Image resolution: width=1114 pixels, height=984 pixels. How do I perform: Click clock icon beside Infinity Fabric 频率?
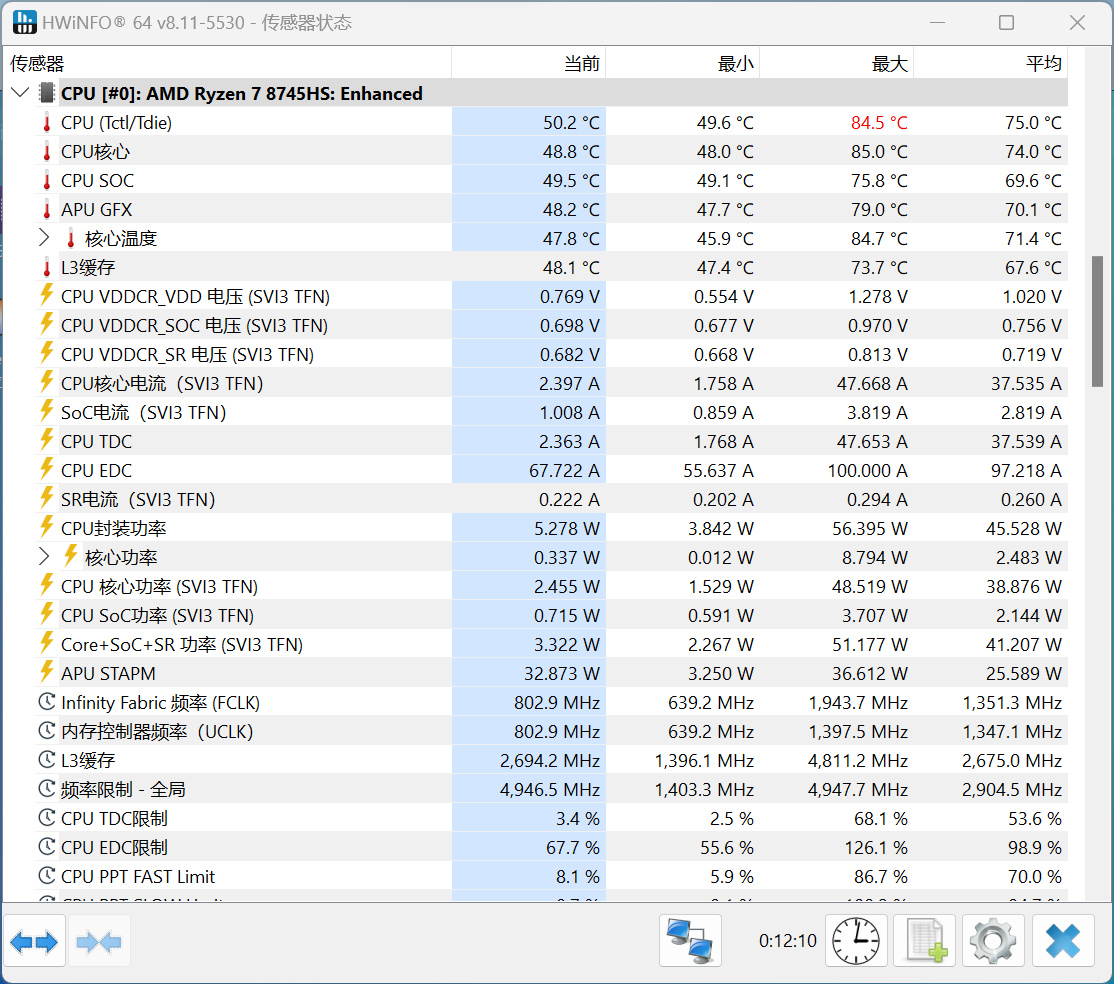pos(47,702)
